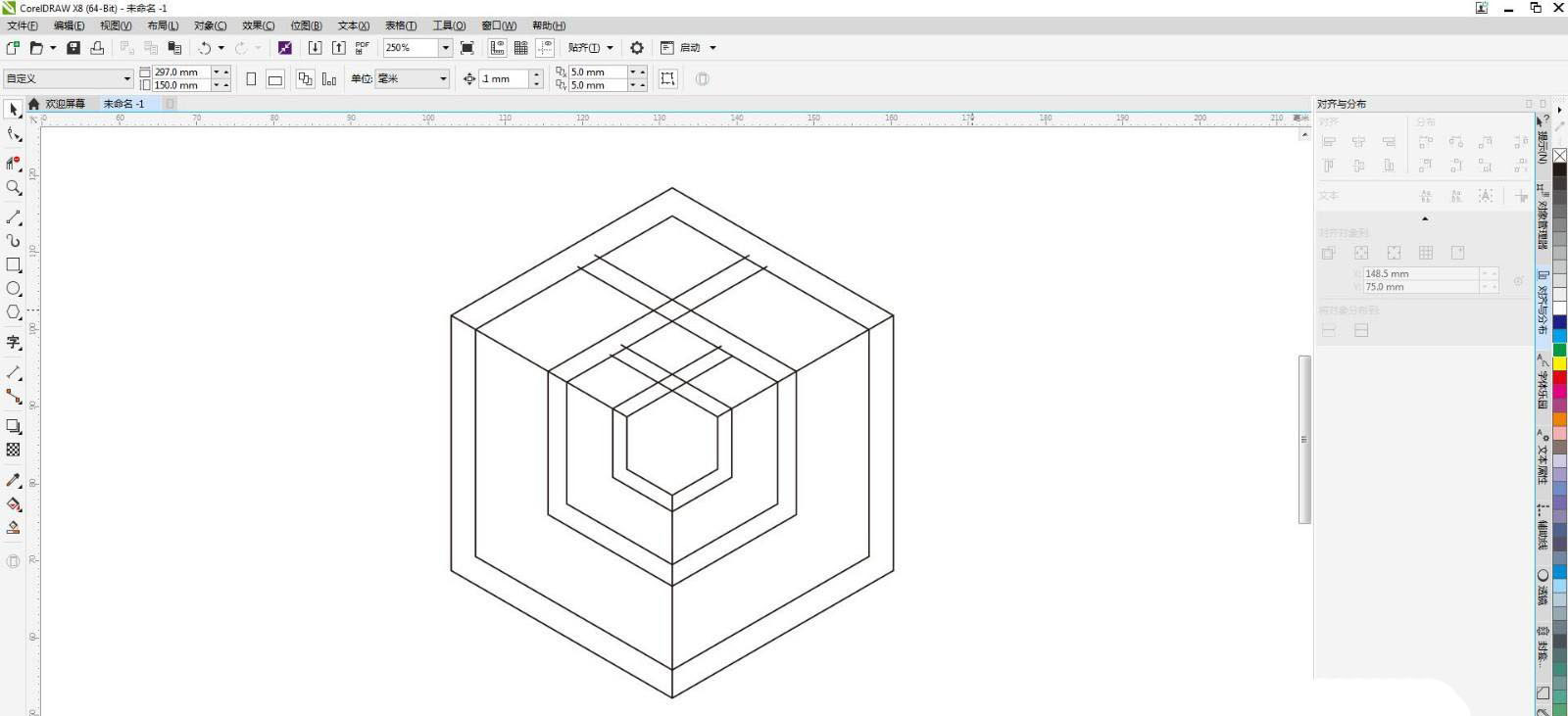Select the Text tool (字)

[14, 342]
